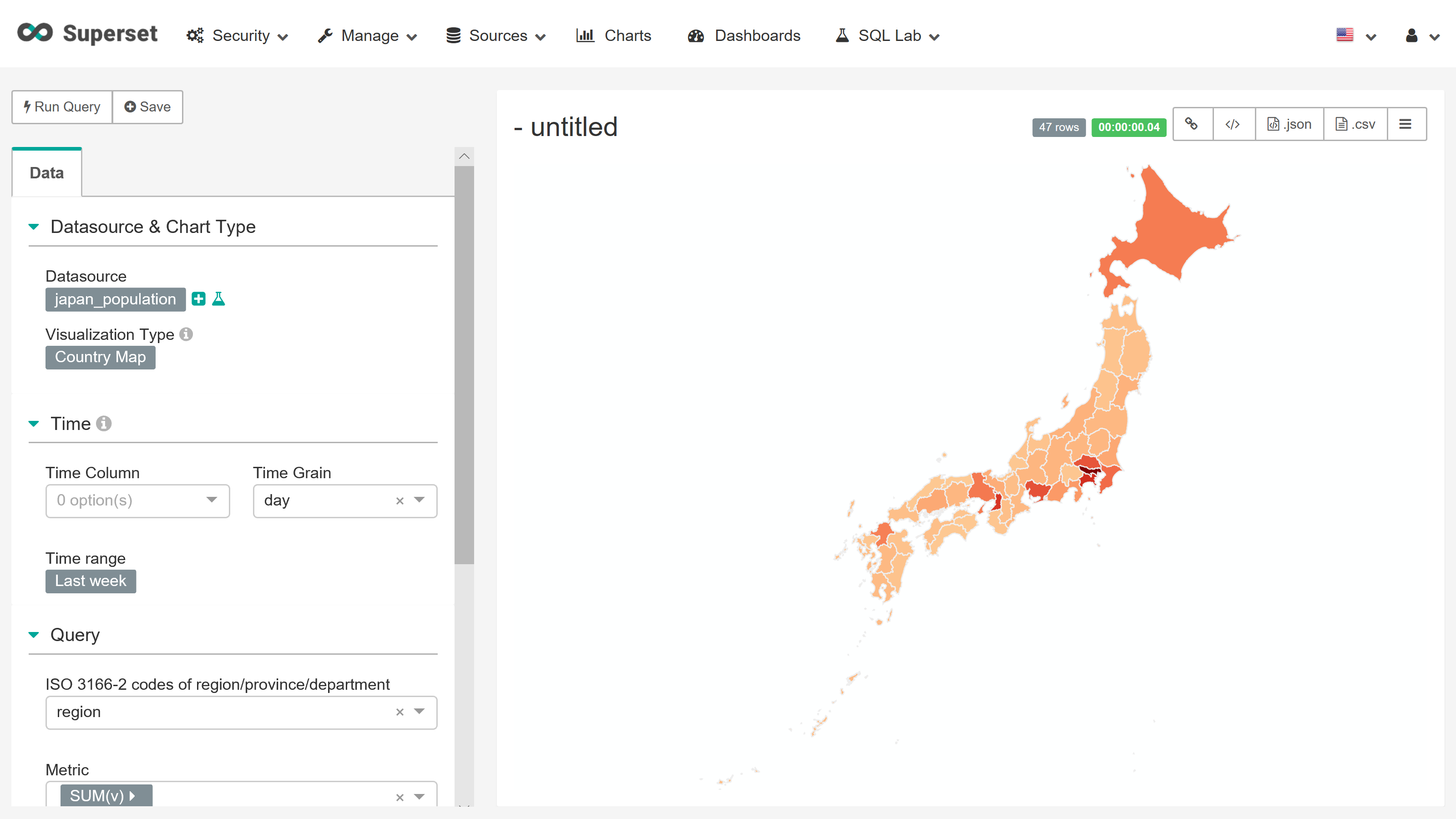Collapse the Query section
This screenshot has height=819, width=1456.
click(34, 635)
